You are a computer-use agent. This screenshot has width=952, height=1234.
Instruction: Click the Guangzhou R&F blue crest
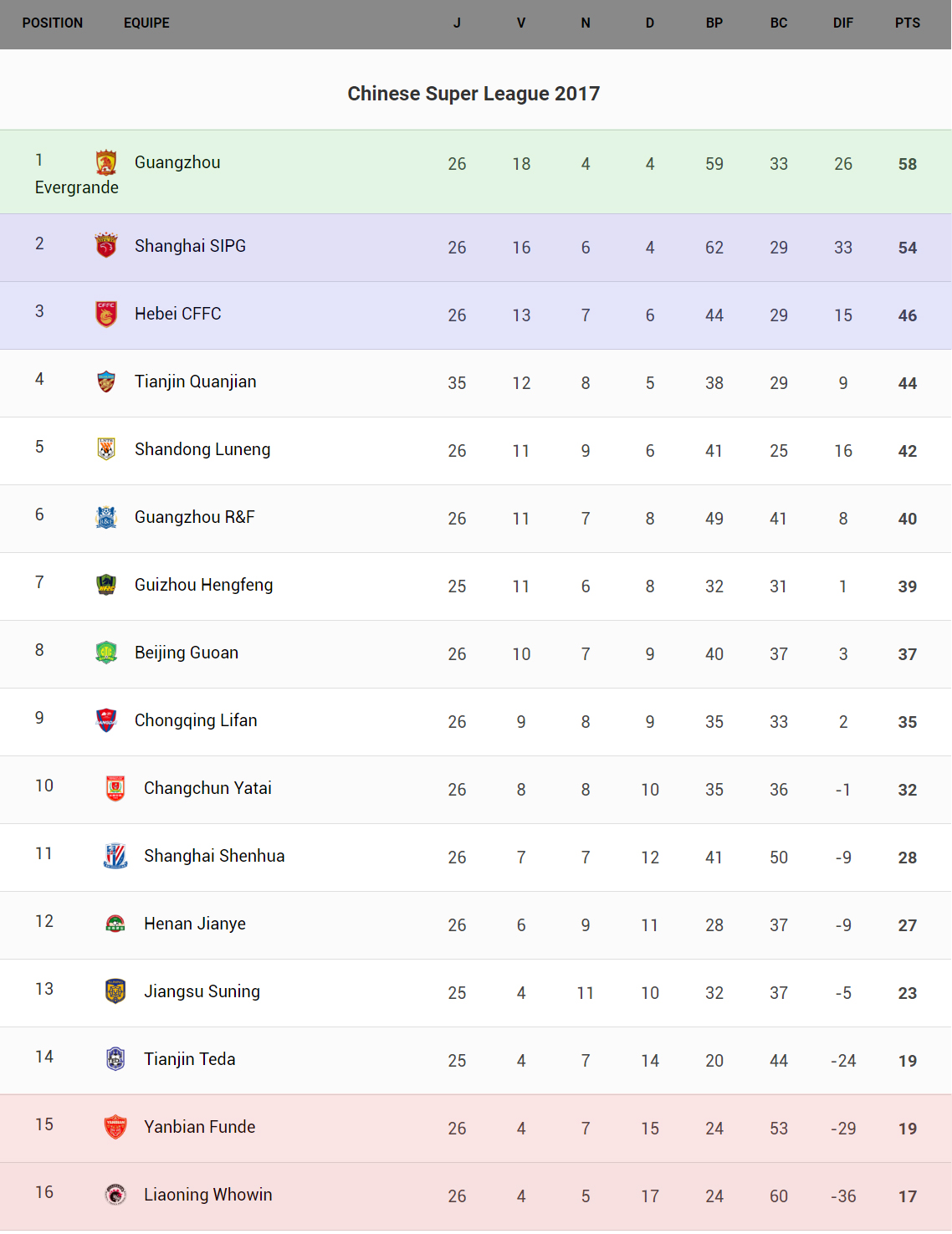pyautogui.click(x=106, y=517)
